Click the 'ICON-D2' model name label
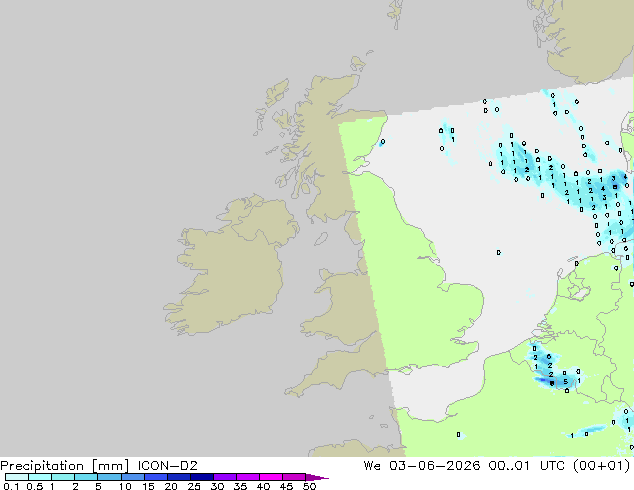Screen dimensions: 634x490 pos(167,466)
